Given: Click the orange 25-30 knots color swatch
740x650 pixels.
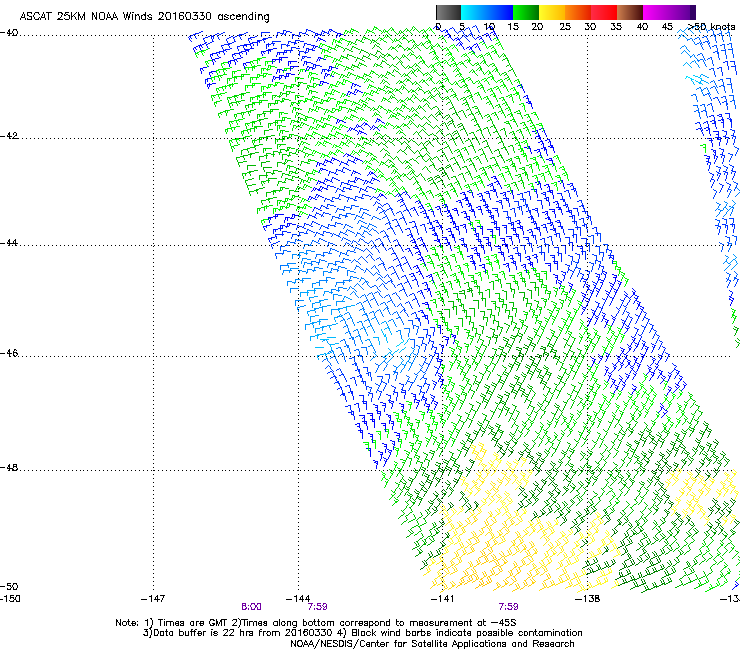Looking at the screenshot, I should (578, 12).
